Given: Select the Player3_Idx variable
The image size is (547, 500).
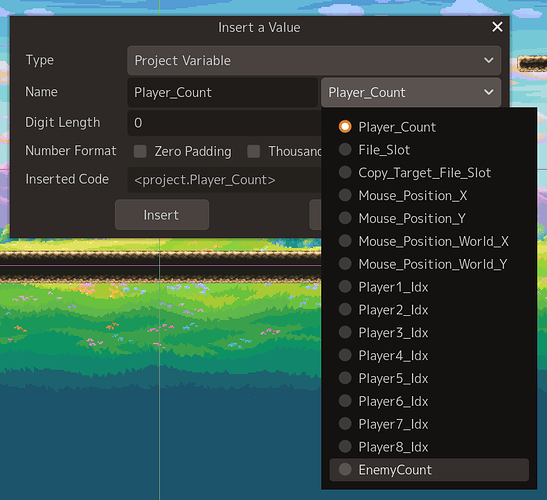Looking at the screenshot, I should click(x=429, y=333).
